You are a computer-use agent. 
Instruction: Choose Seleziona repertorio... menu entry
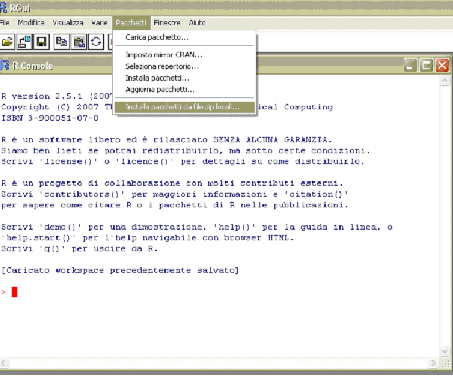(x=185, y=66)
